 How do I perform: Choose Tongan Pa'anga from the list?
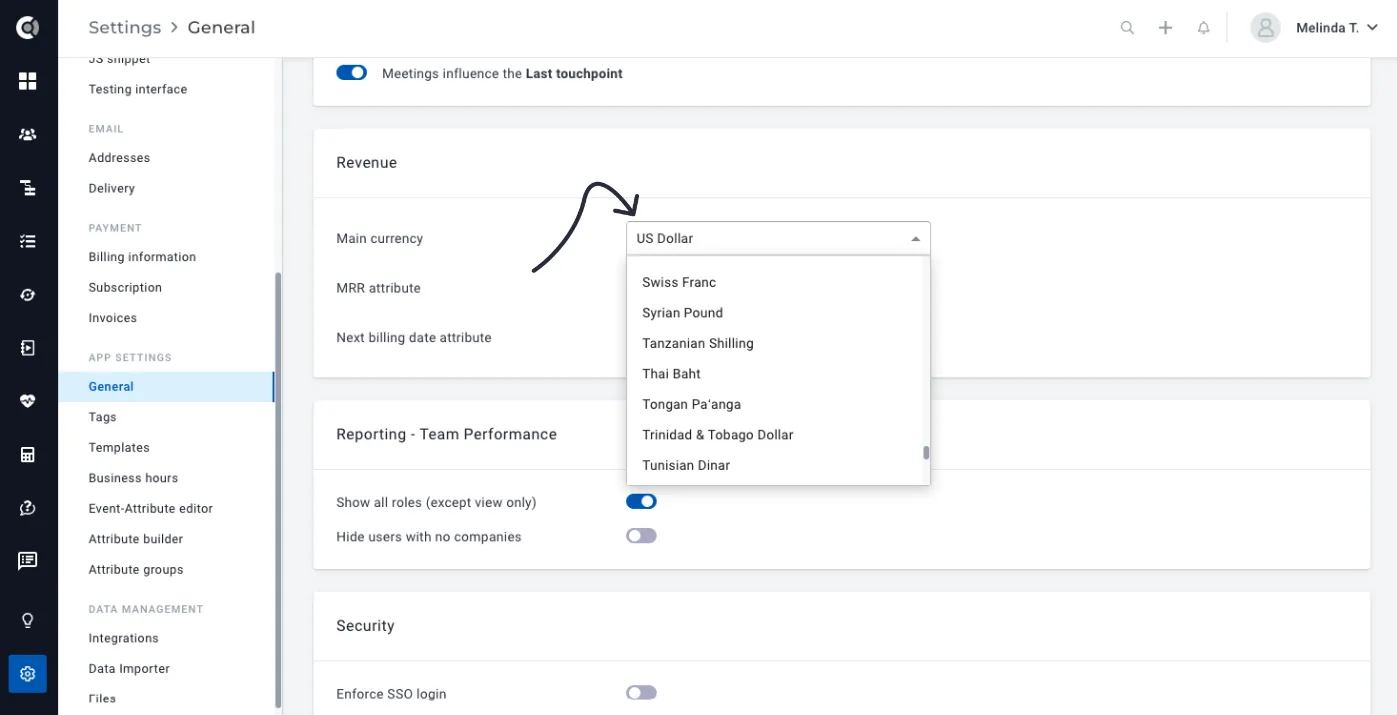click(778, 404)
